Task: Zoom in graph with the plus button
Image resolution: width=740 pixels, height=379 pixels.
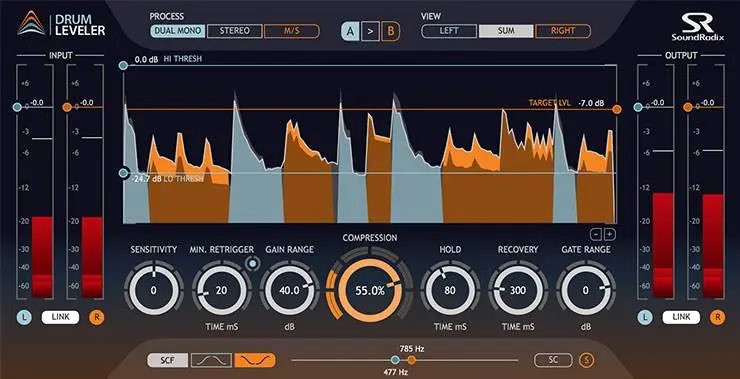Action: 609,234
